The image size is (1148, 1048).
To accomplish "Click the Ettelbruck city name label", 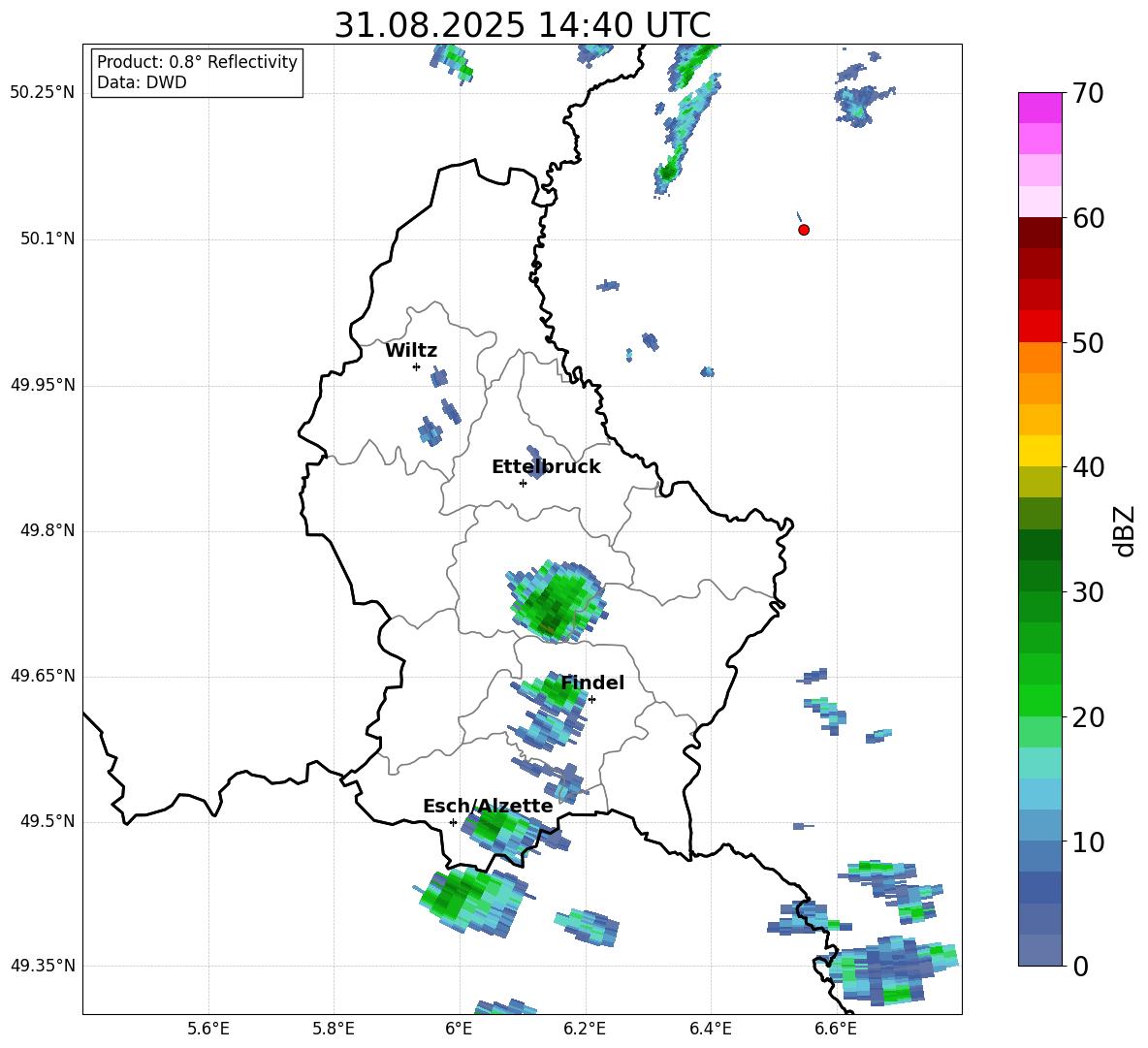I will coord(546,467).
